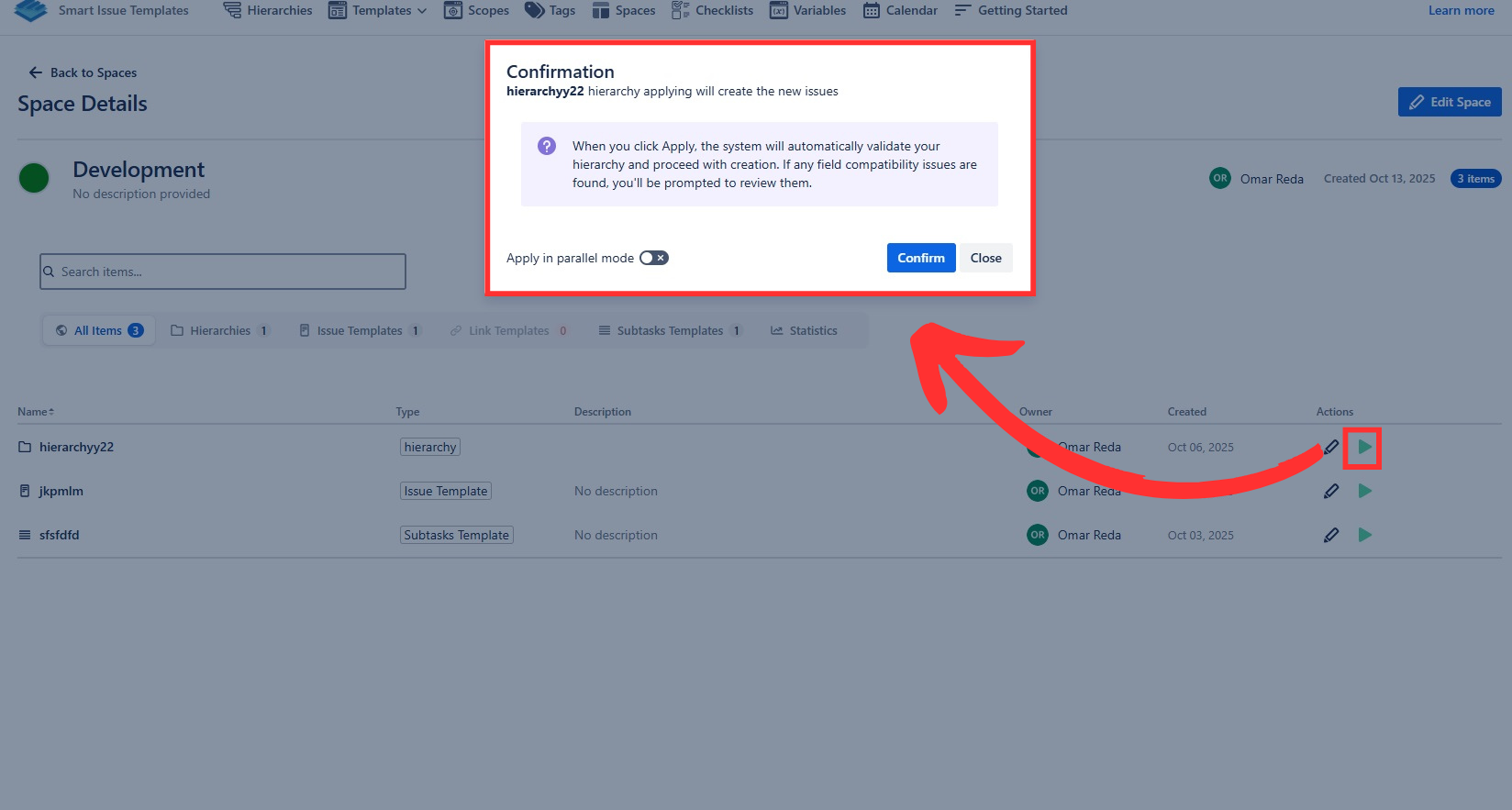Open the Templates dropdown in top navigation
Viewport: 1512px width, 810px height.
379,11
